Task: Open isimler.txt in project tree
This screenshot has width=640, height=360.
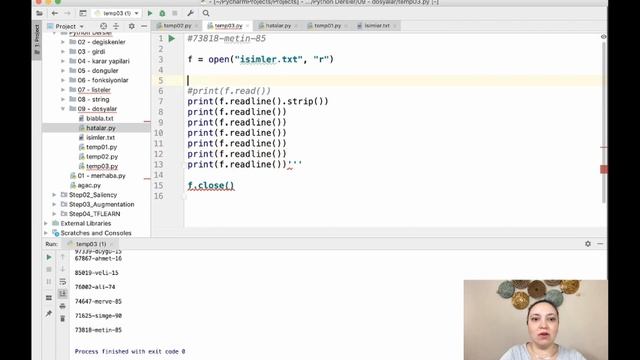Action: click(x=100, y=138)
